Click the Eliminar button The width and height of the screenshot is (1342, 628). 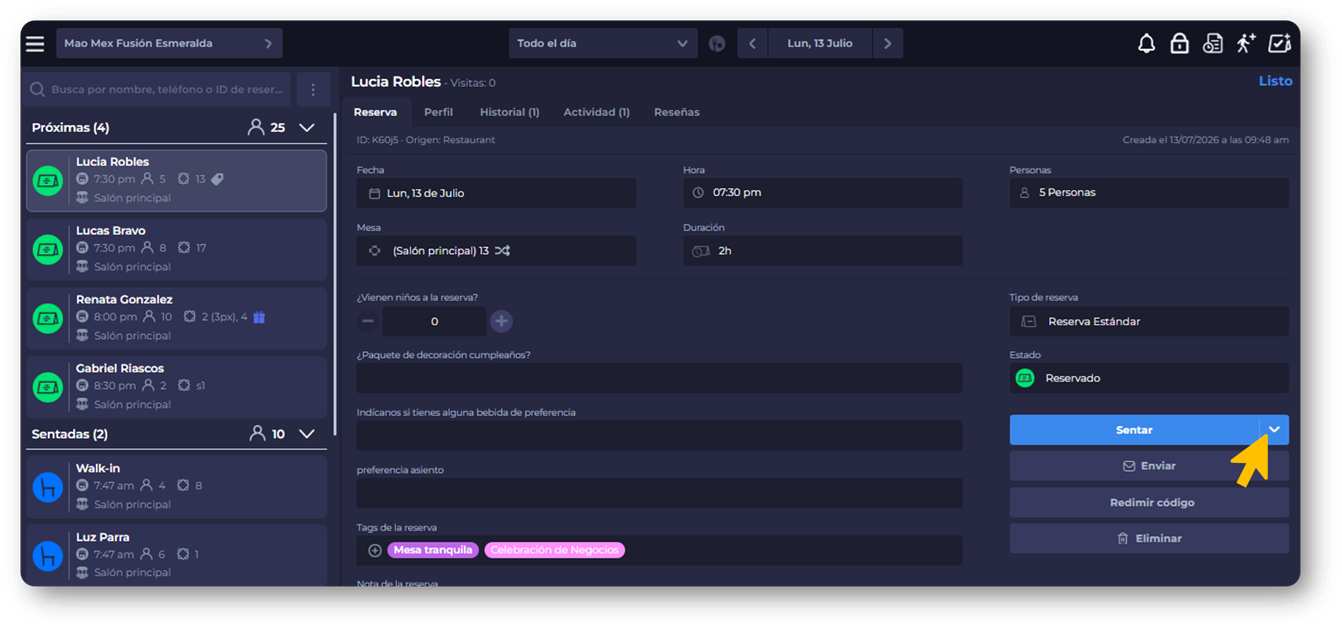tap(1149, 538)
